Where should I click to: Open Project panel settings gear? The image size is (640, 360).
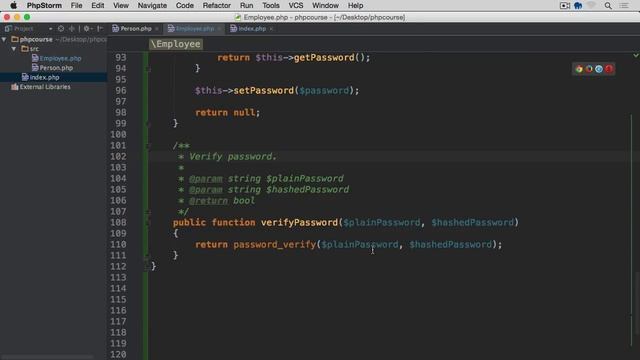click(87, 29)
